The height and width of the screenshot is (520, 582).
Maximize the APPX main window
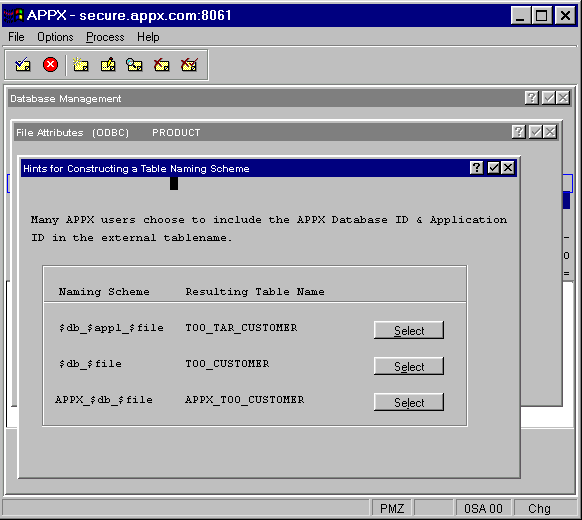pyautogui.click(x=542, y=16)
